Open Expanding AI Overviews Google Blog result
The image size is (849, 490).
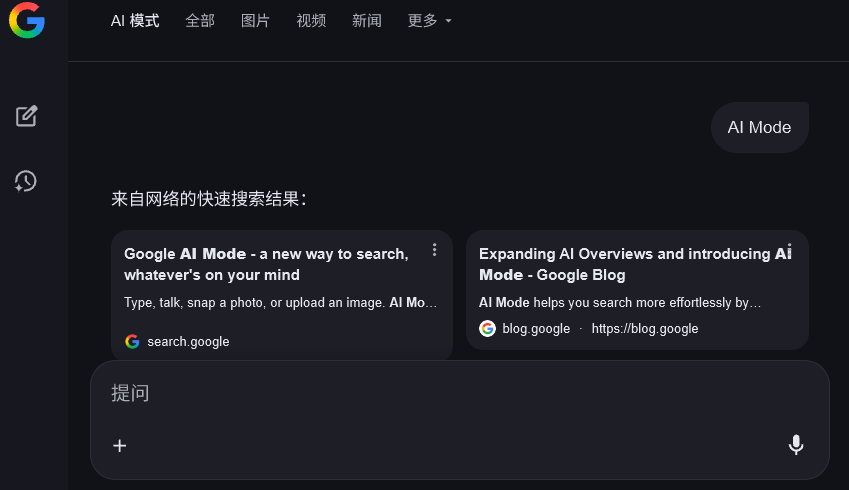click(x=635, y=264)
